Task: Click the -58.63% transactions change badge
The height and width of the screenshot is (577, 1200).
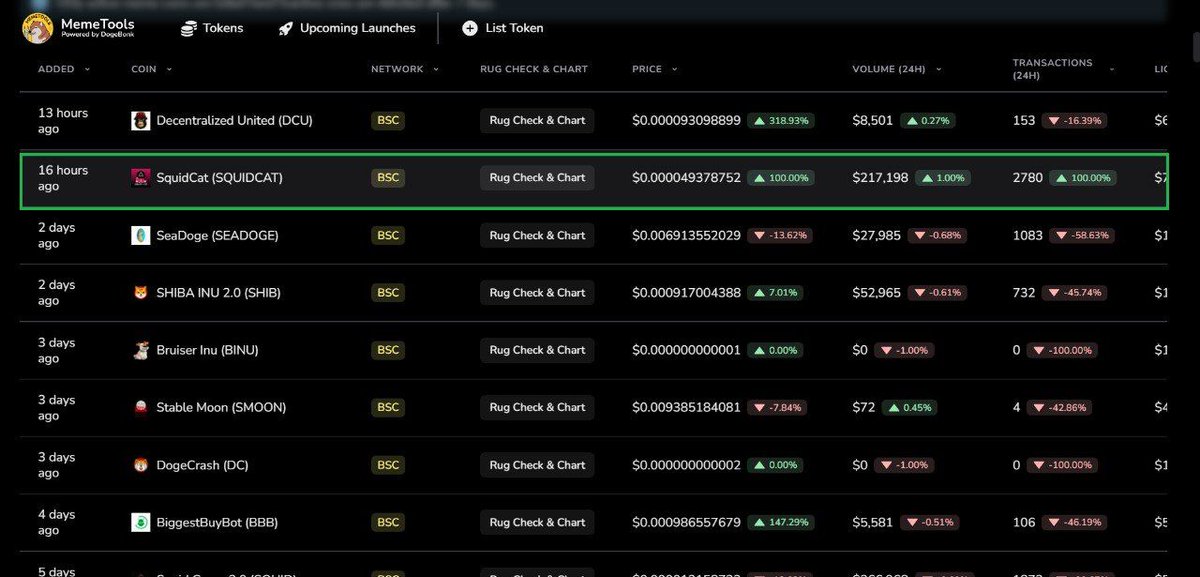Action: click(x=1081, y=236)
